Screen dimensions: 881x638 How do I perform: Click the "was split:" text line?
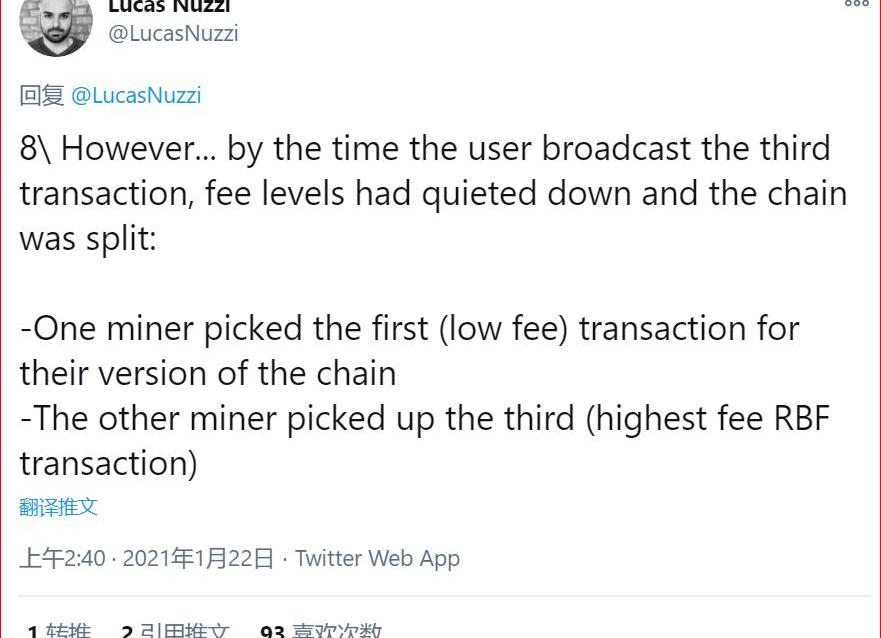[88, 238]
